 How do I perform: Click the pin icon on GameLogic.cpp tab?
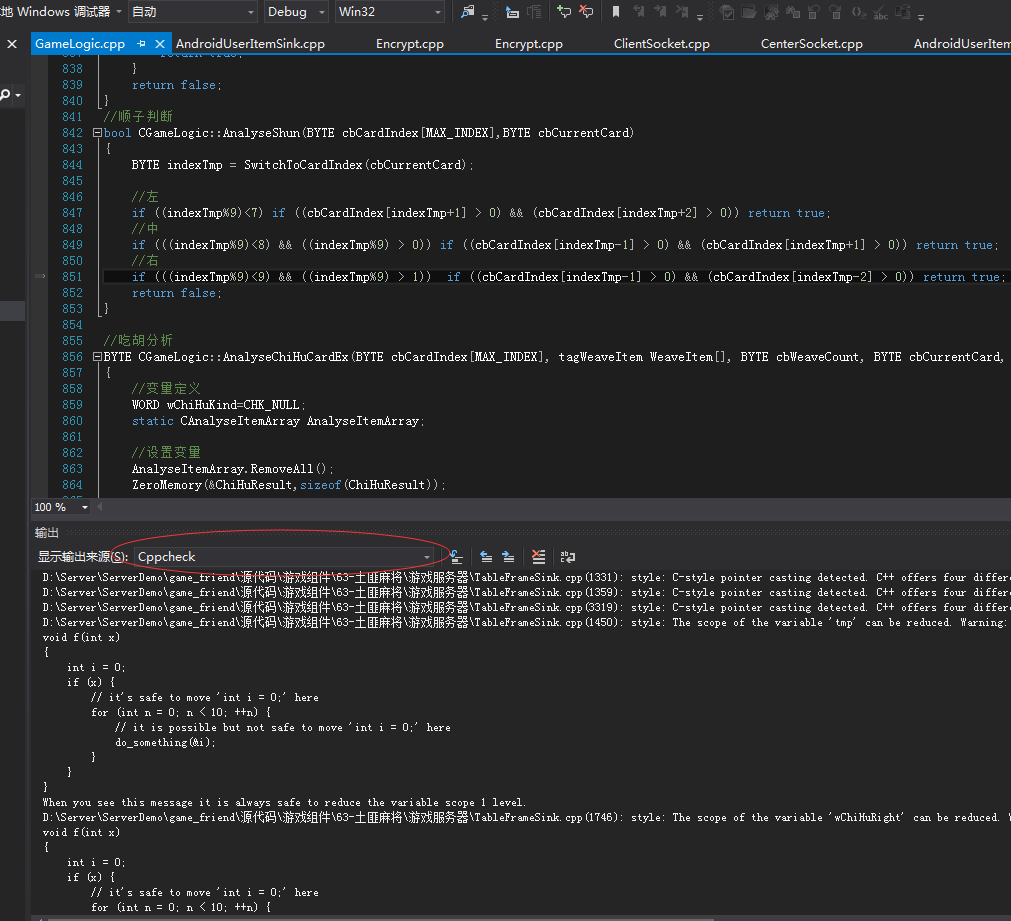[x=141, y=43]
